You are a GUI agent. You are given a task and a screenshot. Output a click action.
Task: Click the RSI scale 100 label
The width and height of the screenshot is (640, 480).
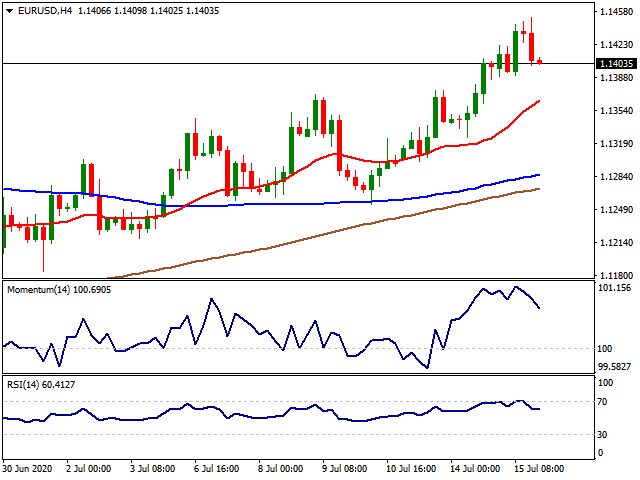click(x=605, y=383)
